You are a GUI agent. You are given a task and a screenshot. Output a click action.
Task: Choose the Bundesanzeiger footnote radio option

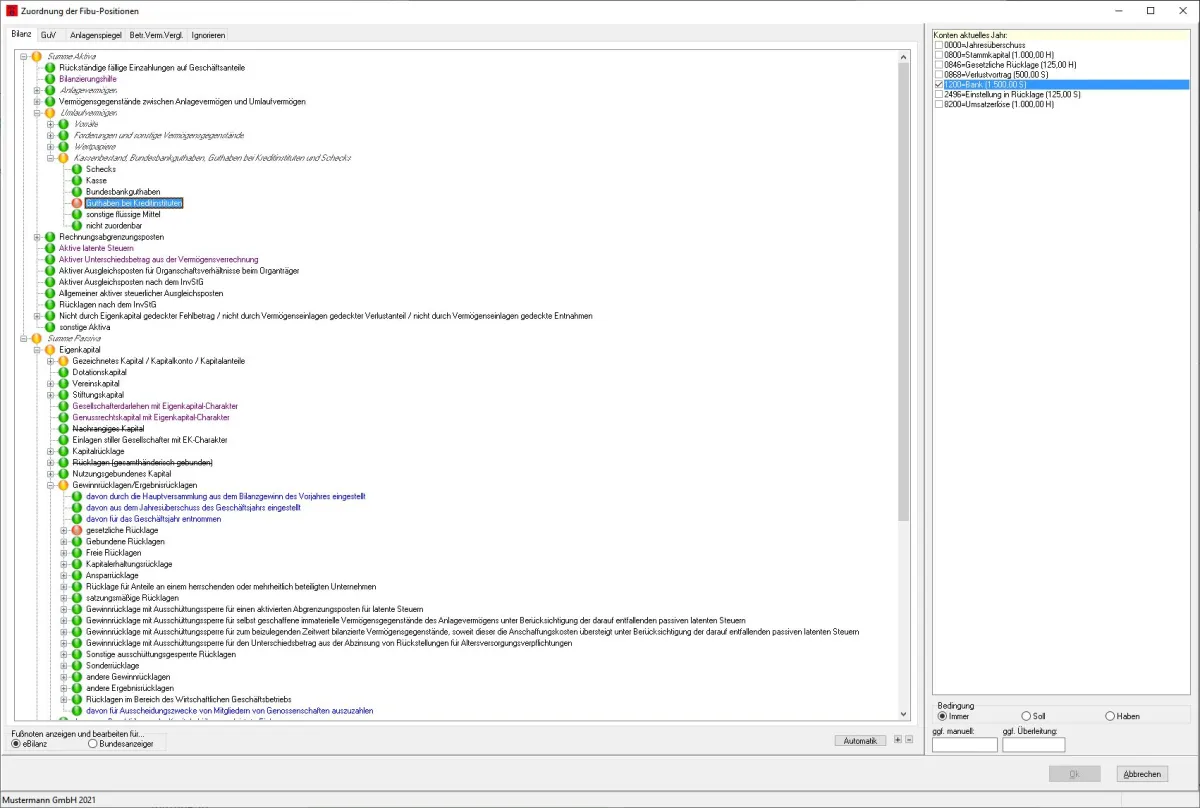(x=93, y=744)
